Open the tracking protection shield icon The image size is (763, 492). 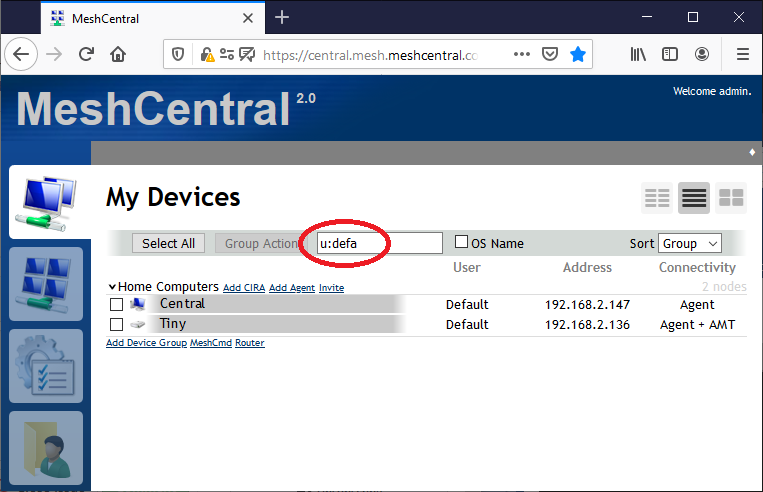pos(178,55)
